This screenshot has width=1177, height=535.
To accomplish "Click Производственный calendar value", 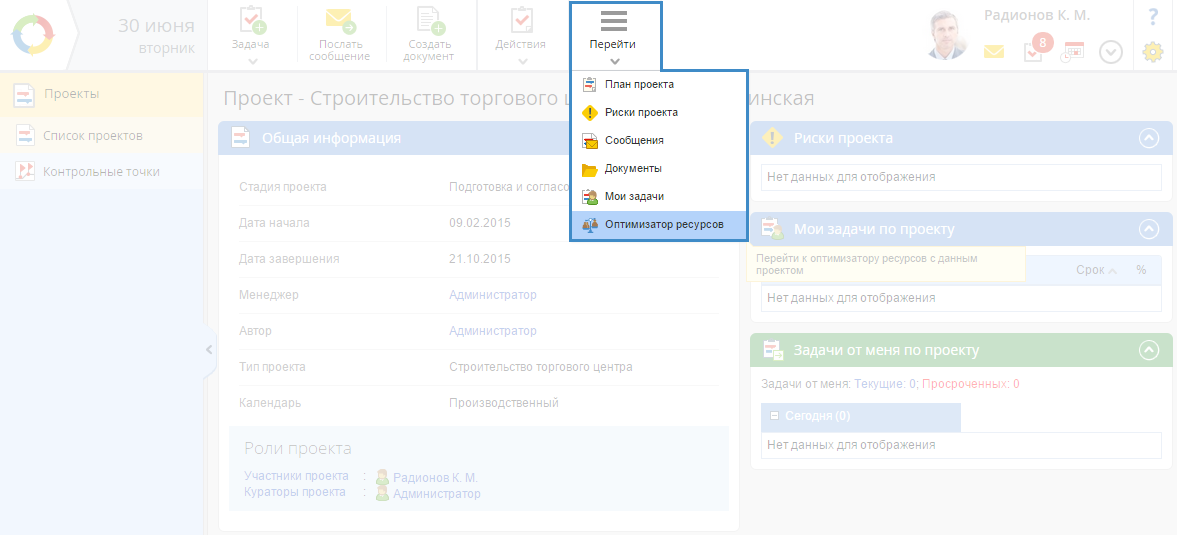I will click(x=504, y=403).
